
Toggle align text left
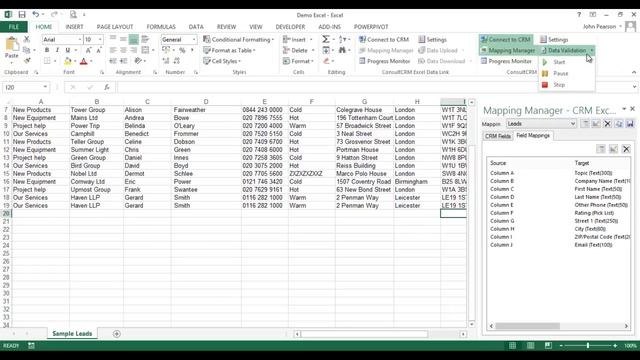[113, 50]
